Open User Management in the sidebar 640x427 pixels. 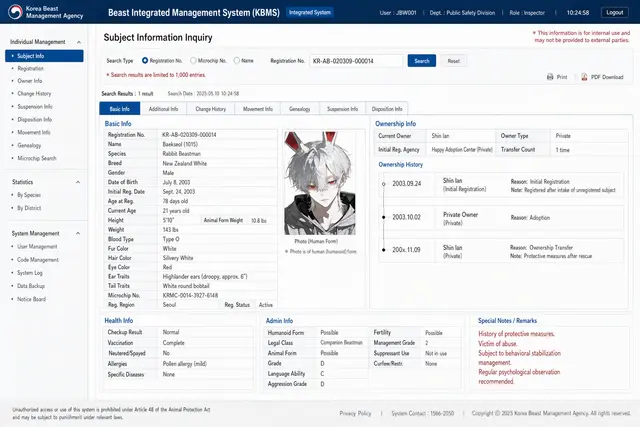coord(37,247)
